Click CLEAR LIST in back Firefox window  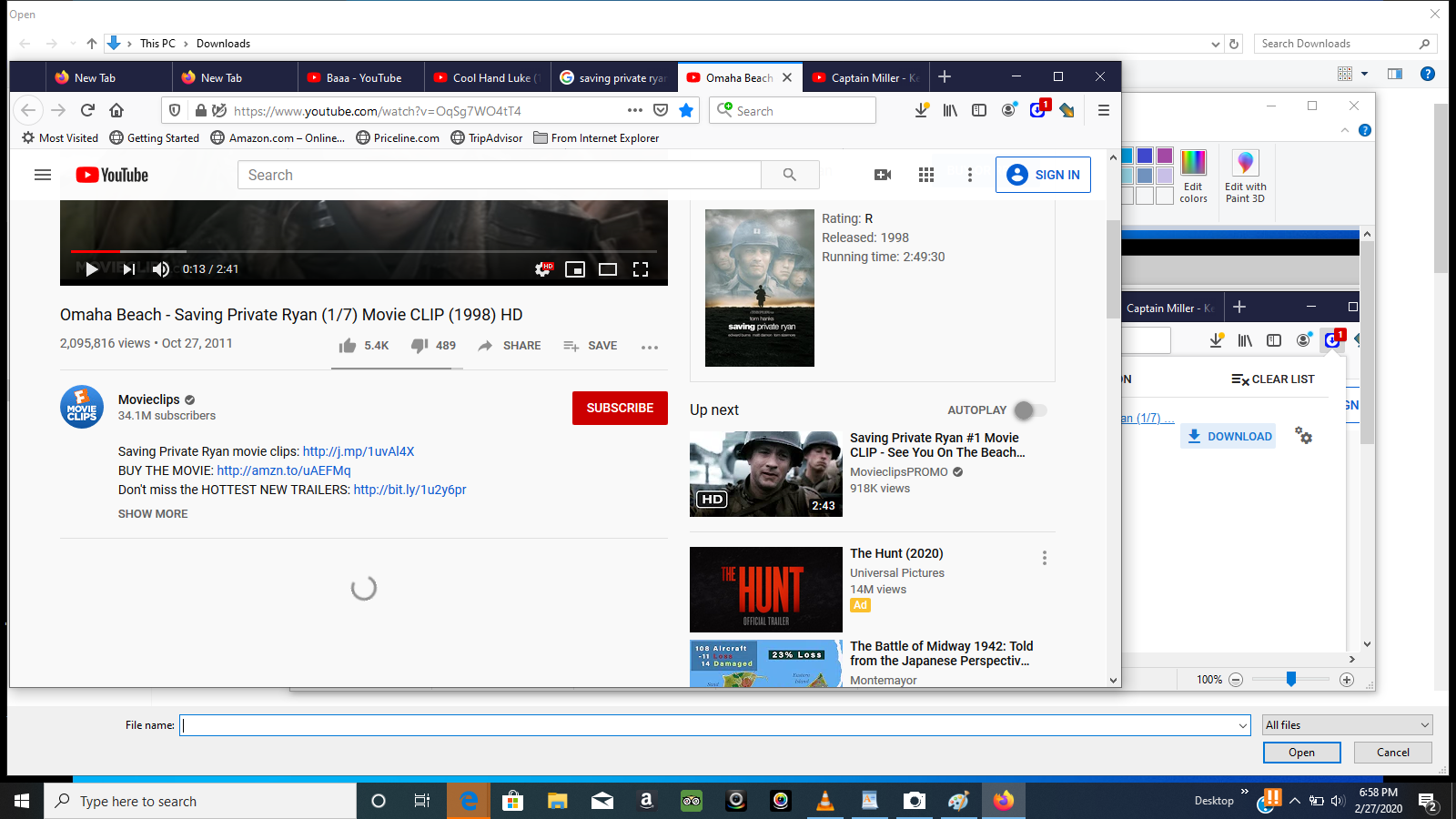(x=1273, y=379)
